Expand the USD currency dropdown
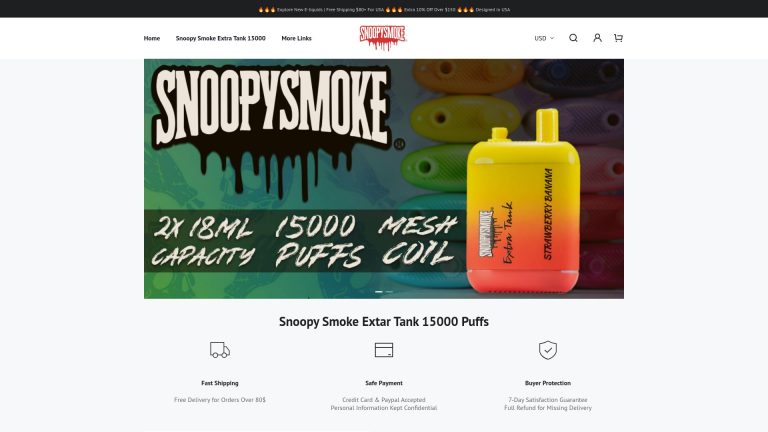Screen dimensions: 768x432 coord(544,38)
